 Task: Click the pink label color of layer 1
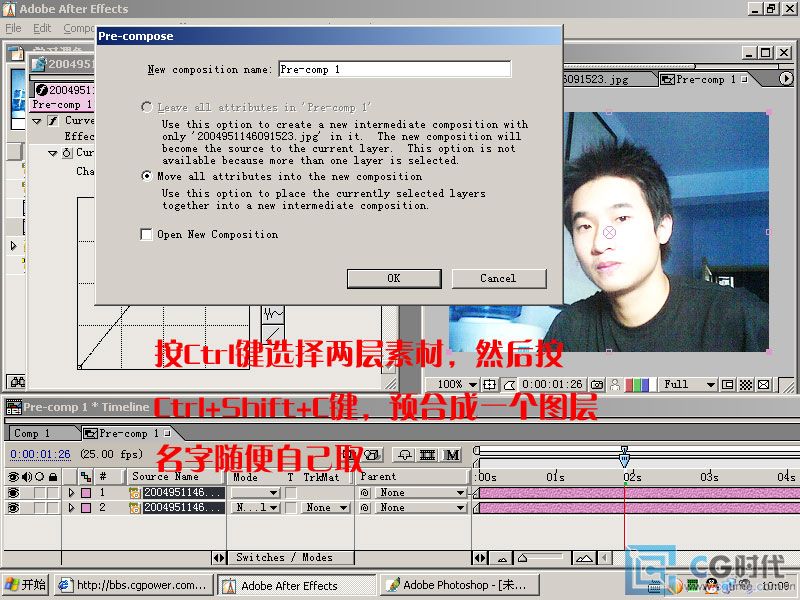click(x=86, y=492)
